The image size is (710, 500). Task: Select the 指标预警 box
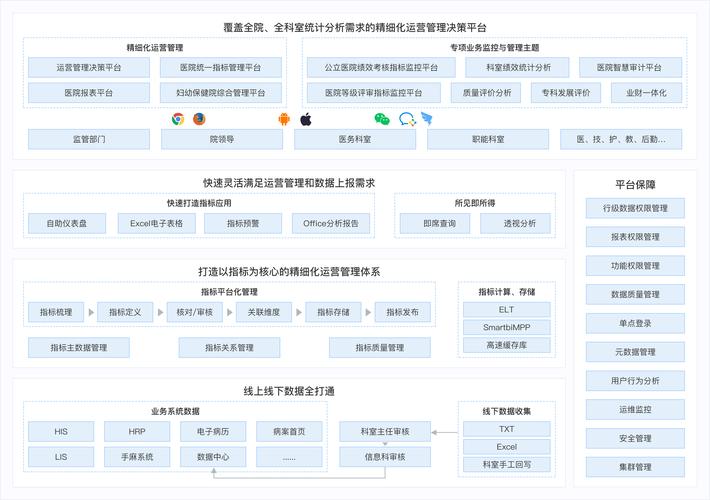[243, 223]
